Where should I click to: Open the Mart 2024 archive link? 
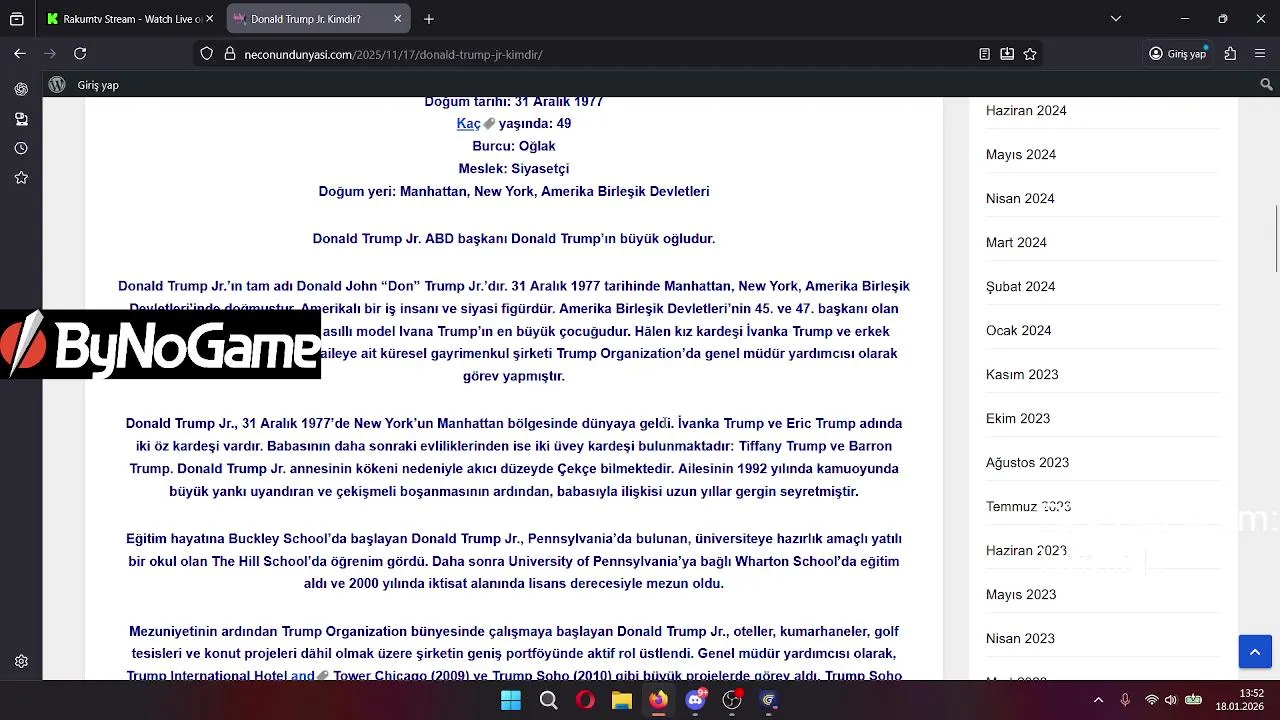(1016, 242)
